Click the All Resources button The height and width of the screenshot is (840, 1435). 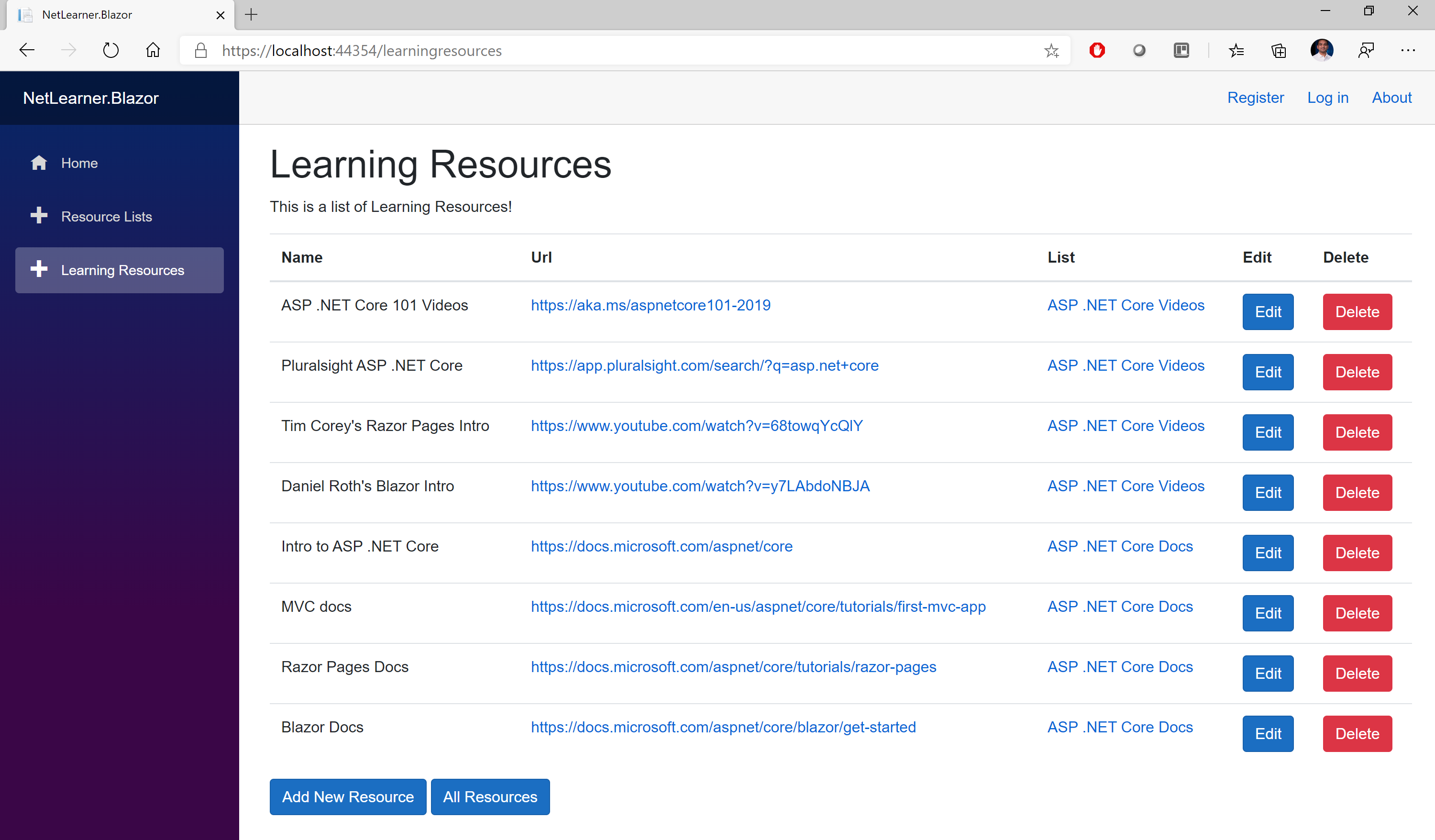(490, 797)
